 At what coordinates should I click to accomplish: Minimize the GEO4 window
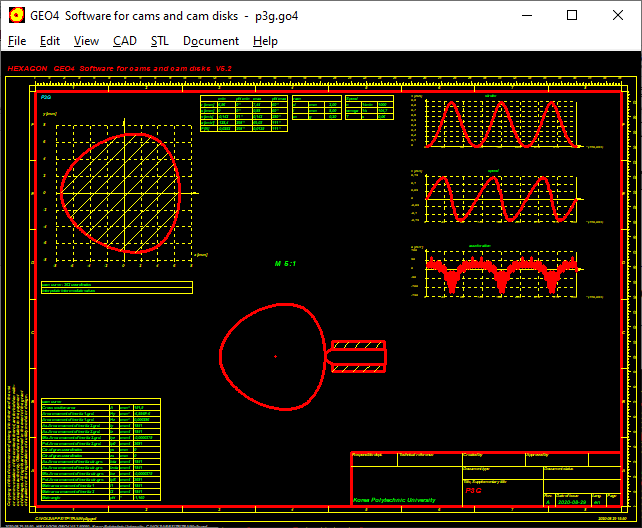tap(525, 15)
